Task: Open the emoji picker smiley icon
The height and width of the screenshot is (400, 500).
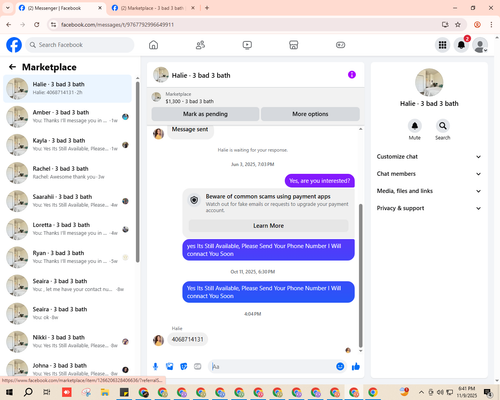Action: click(x=340, y=367)
